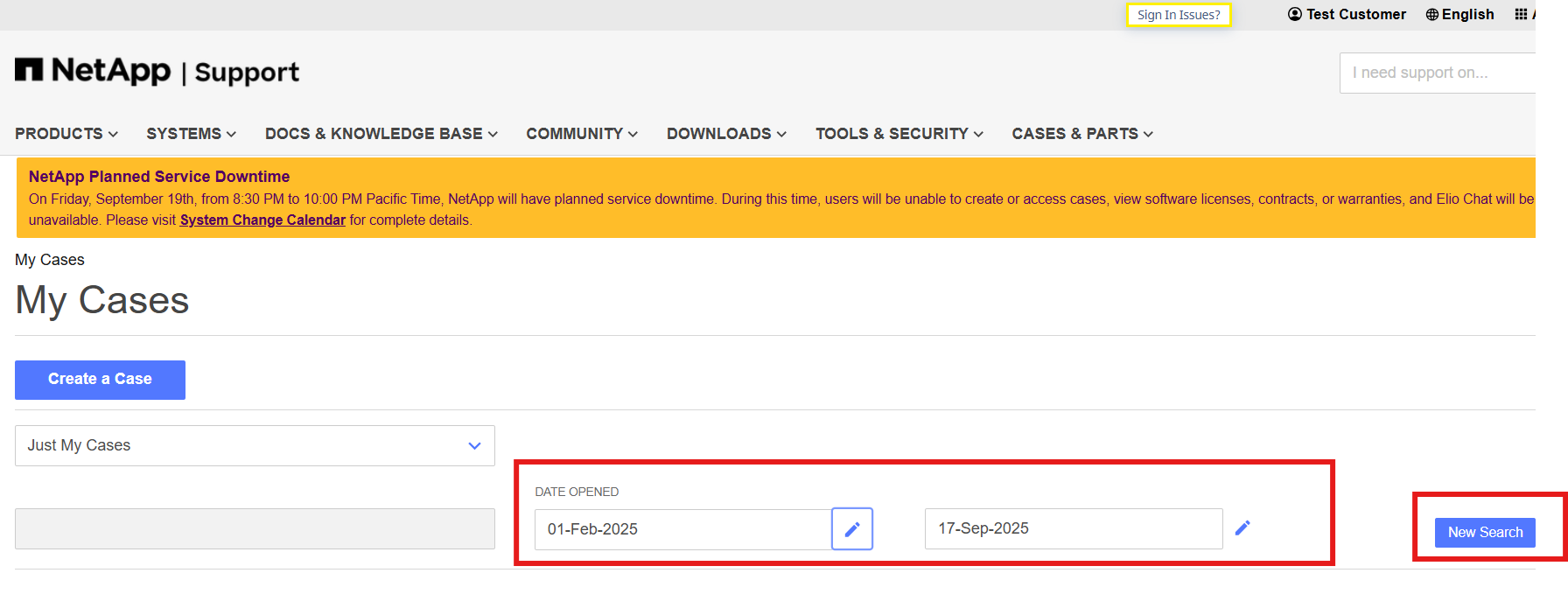Image resolution: width=1568 pixels, height=594 pixels.
Task: Click the end date pencil edit icon
Action: pyautogui.click(x=1242, y=528)
